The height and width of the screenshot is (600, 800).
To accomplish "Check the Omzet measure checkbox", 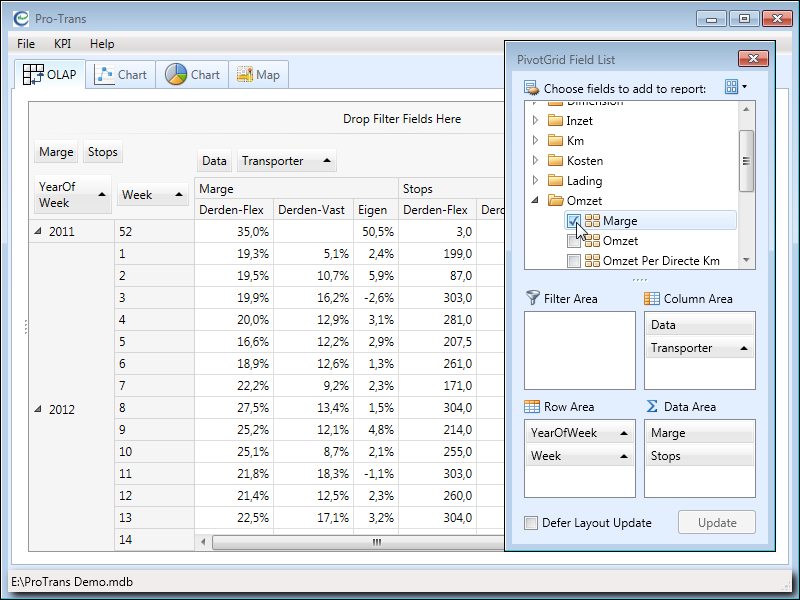I will click(x=574, y=241).
